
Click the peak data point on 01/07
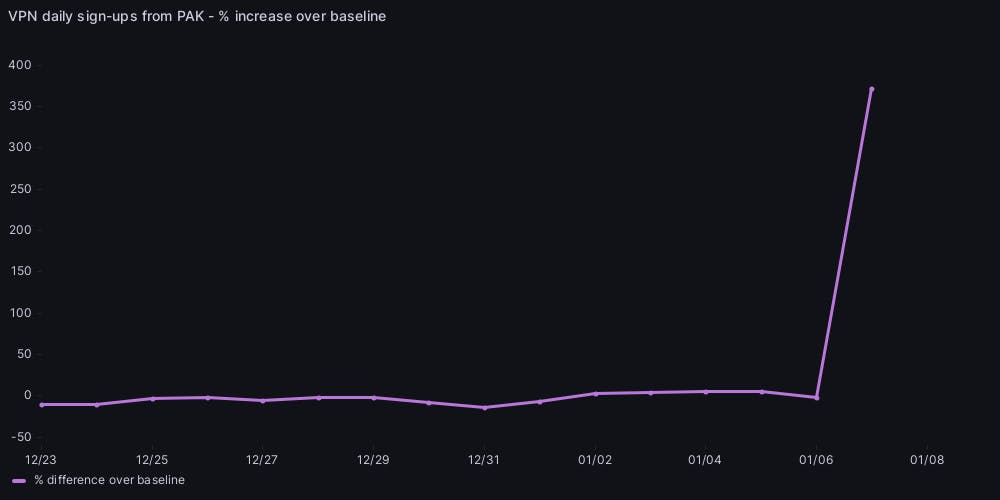871,89
